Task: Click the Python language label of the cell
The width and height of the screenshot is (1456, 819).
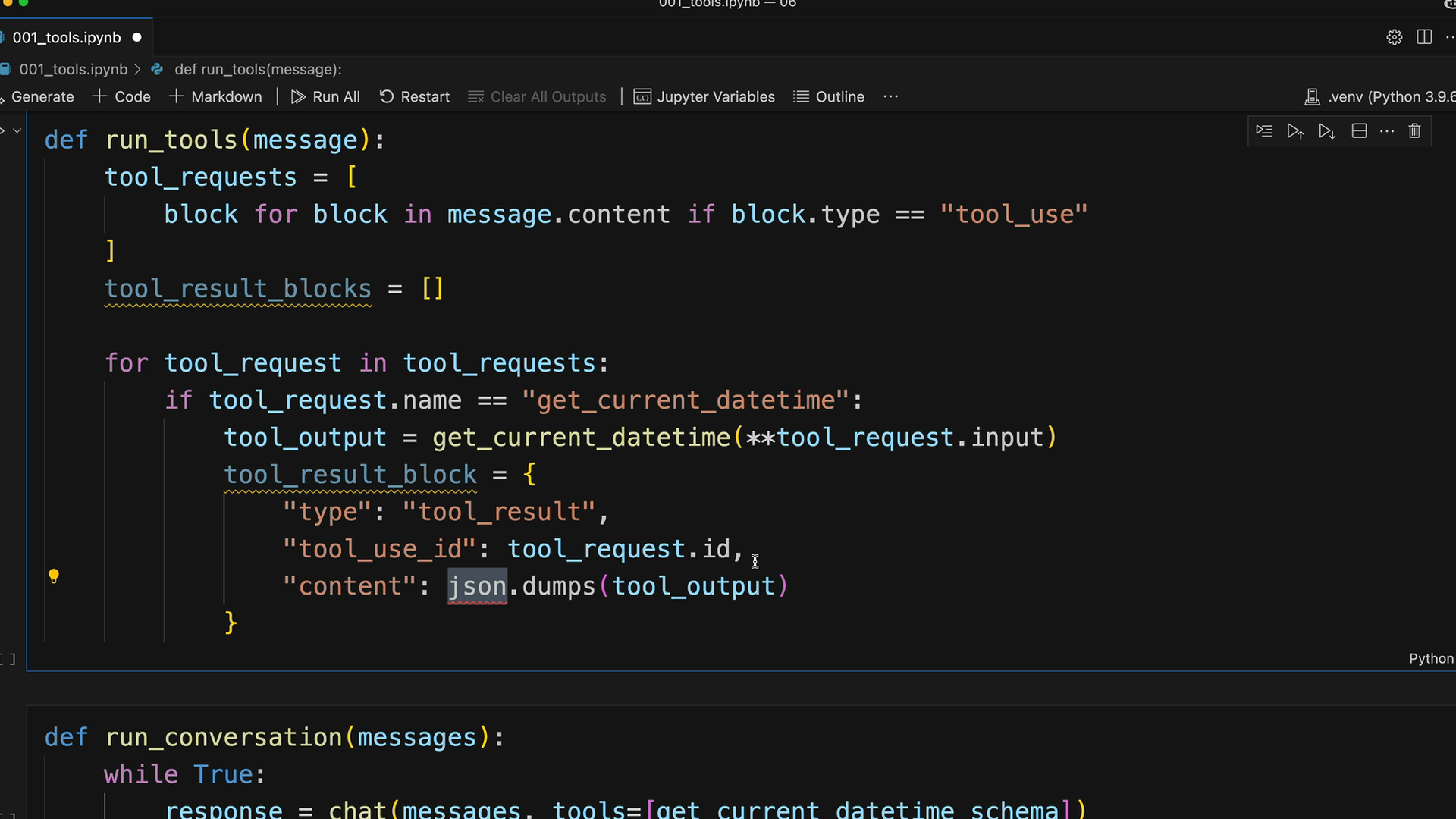Action: pos(1430,658)
